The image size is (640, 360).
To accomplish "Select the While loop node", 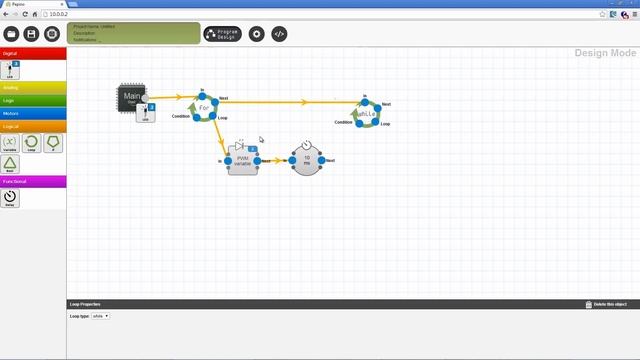I will click(367, 114).
